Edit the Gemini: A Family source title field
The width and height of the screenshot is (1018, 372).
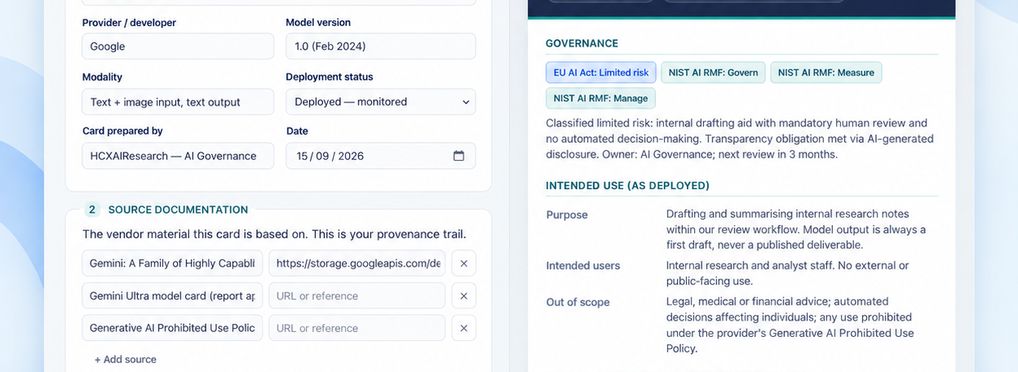[x=172, y=264]
